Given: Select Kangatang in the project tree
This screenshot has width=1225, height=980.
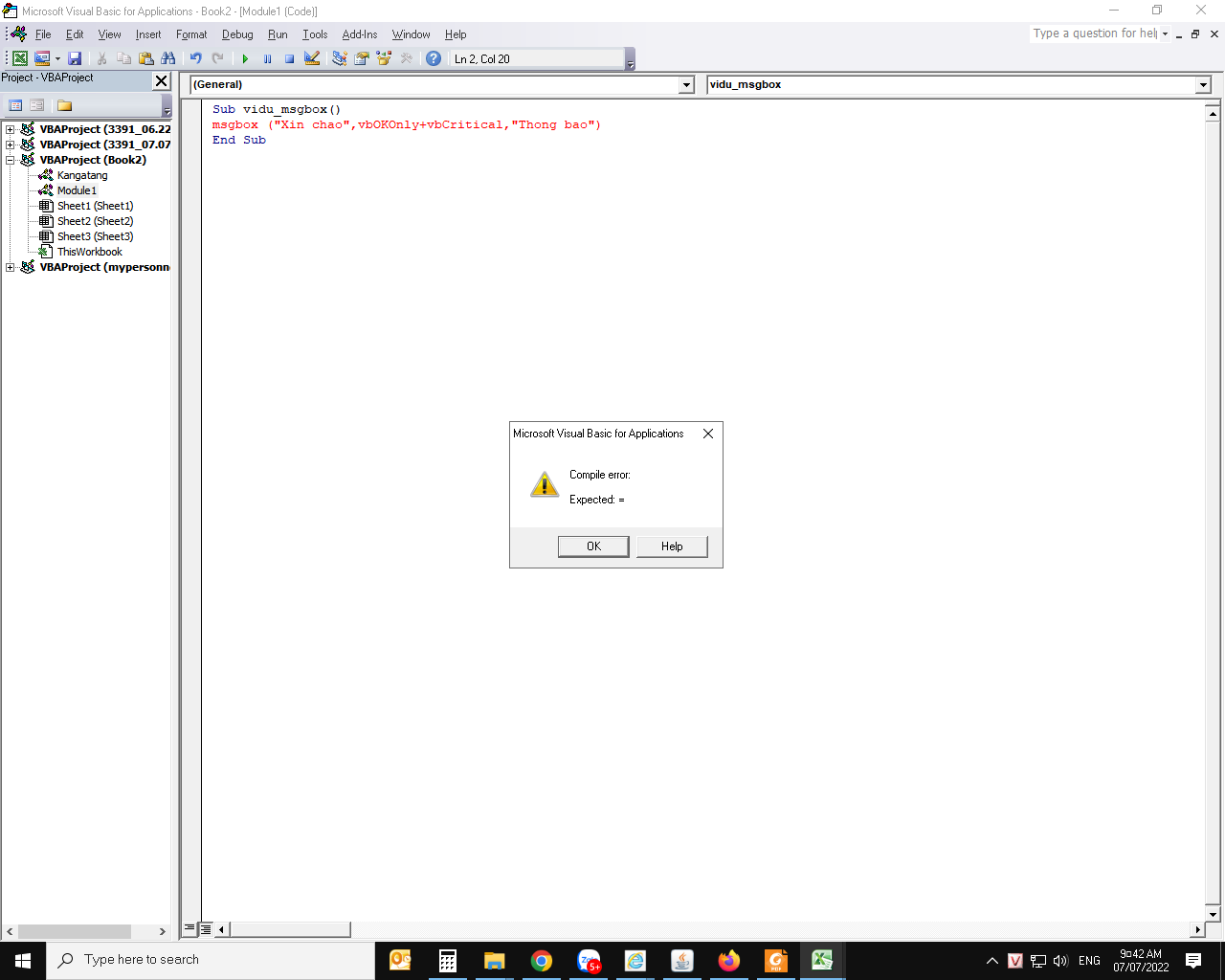Looking at the screenshot, I should click(82, 175).
